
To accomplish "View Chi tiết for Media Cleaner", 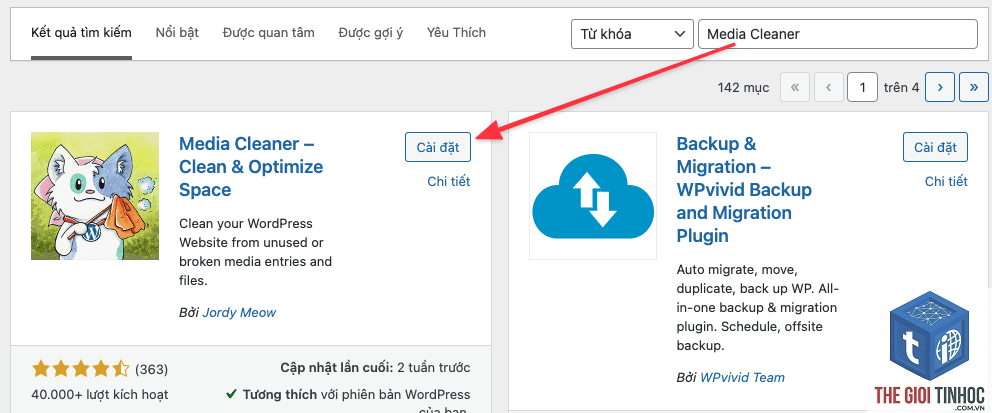I will tap(449, 182).
